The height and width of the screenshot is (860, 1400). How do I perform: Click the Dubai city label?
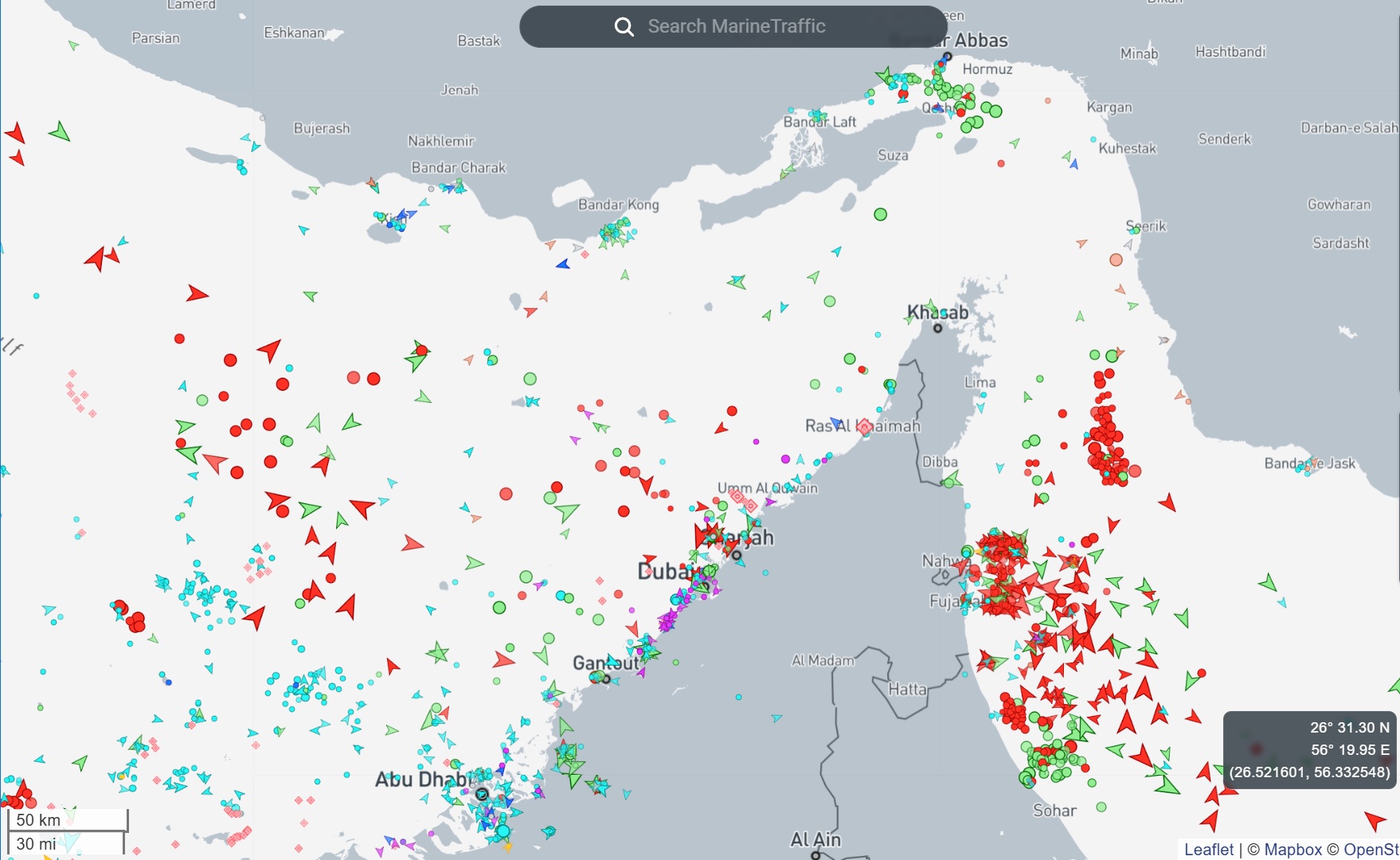[665, 571]
